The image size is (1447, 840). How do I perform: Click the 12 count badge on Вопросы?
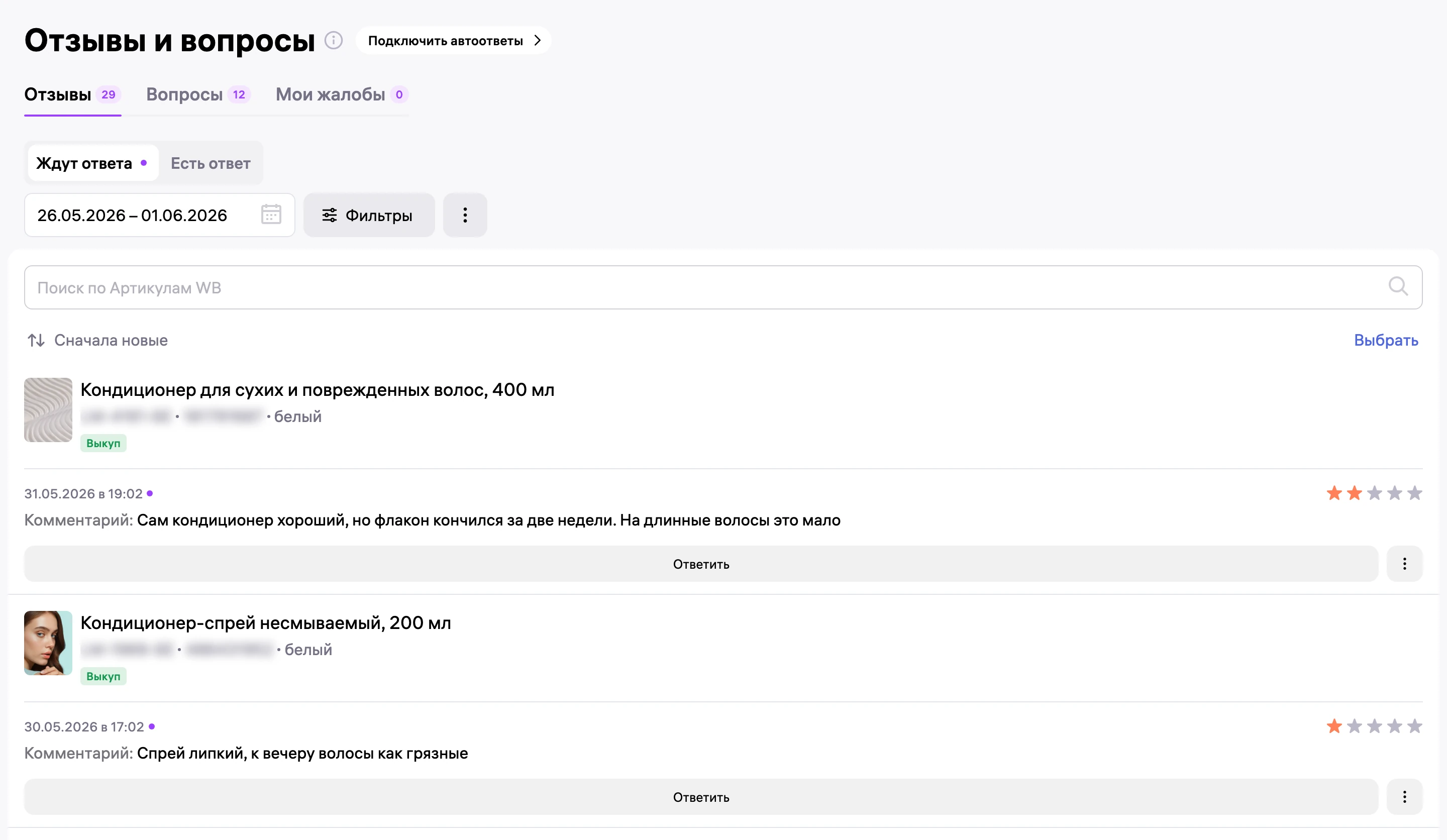pyautogui.click(x=239, y=95)
